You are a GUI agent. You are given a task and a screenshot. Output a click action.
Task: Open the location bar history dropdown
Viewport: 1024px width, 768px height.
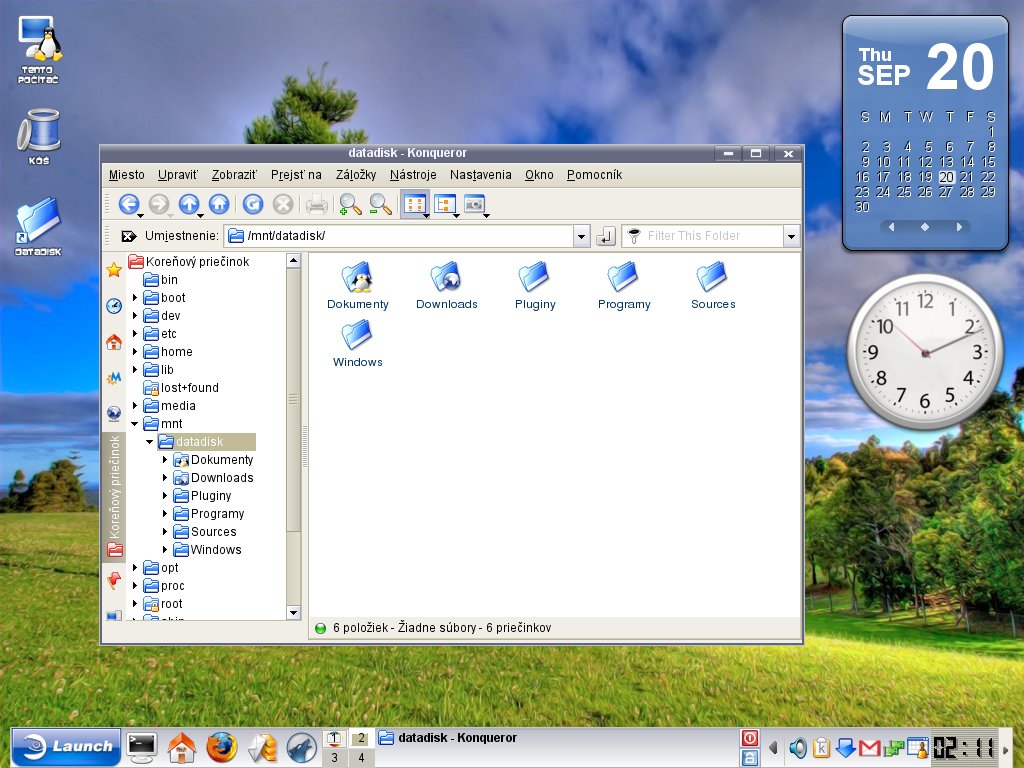tap(581, 236)
